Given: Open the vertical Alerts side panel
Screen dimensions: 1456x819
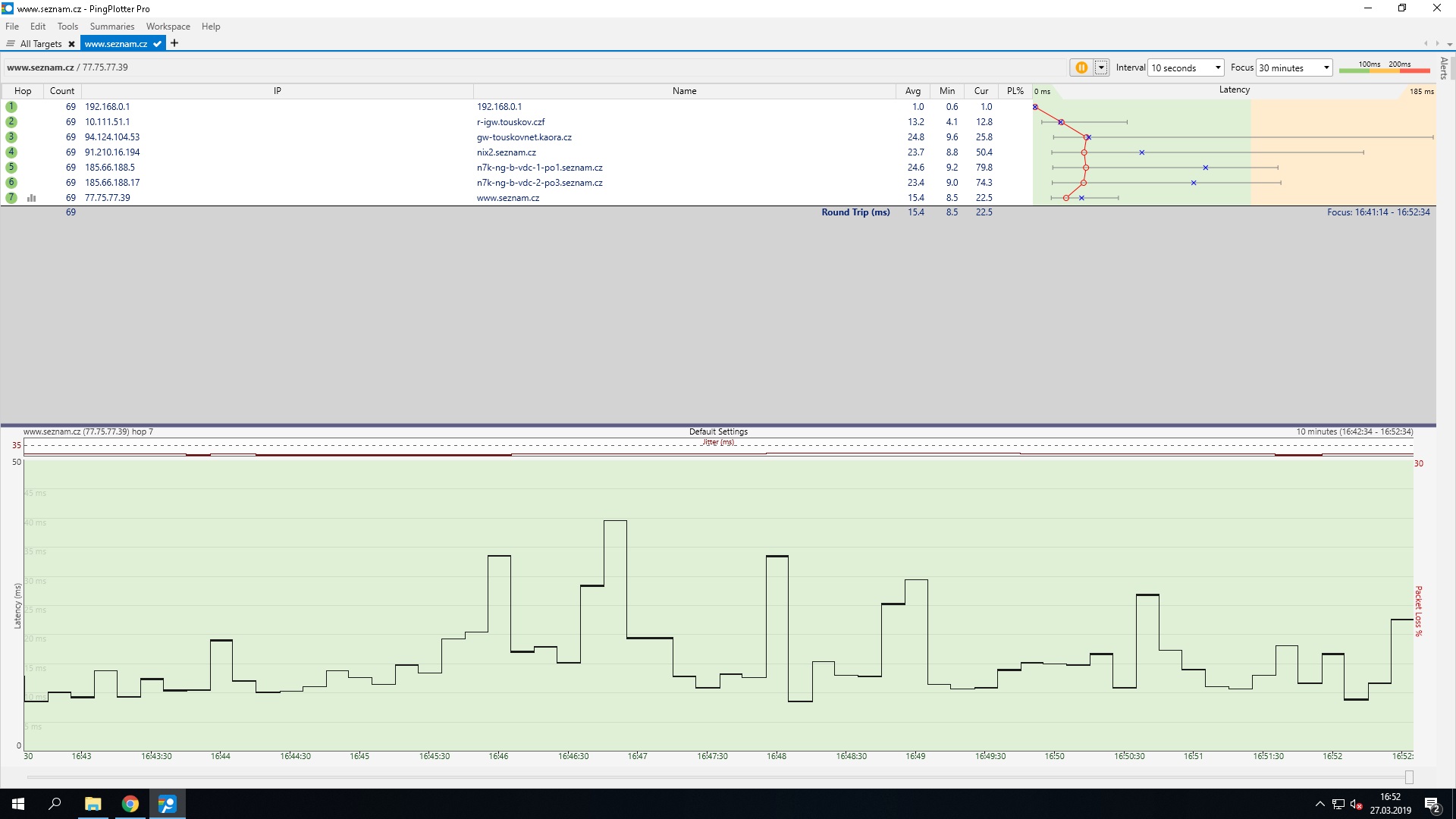Looking at the screenshot, I should click(1444, 68).
